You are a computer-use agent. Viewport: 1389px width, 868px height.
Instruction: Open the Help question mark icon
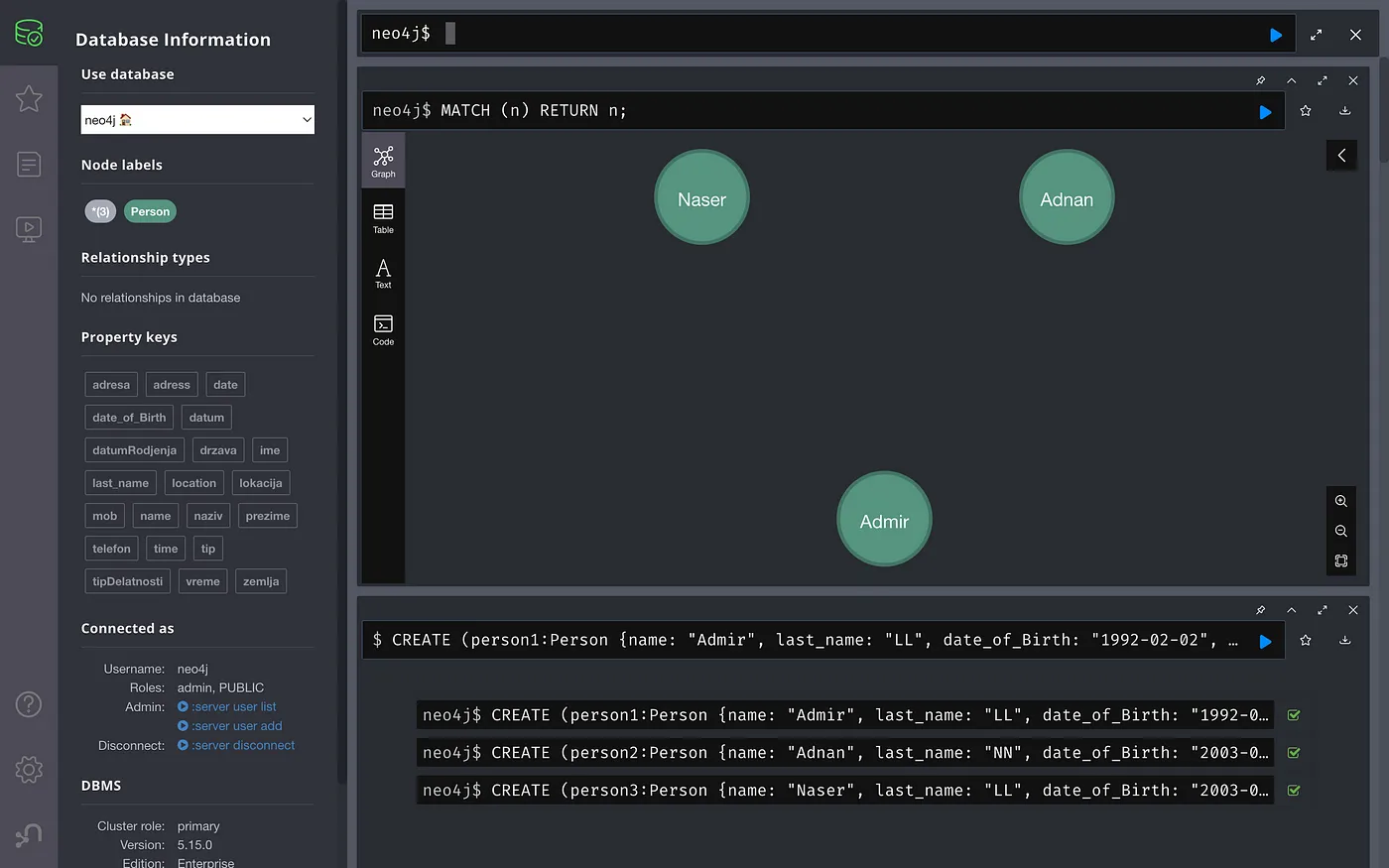(29, 704)
